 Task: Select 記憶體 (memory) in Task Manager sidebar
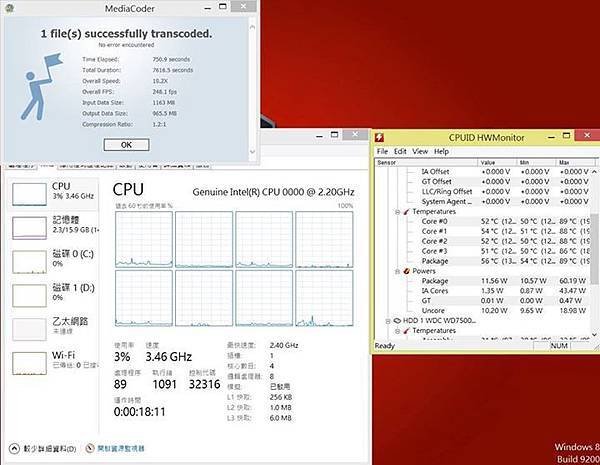tap(53, 228)
